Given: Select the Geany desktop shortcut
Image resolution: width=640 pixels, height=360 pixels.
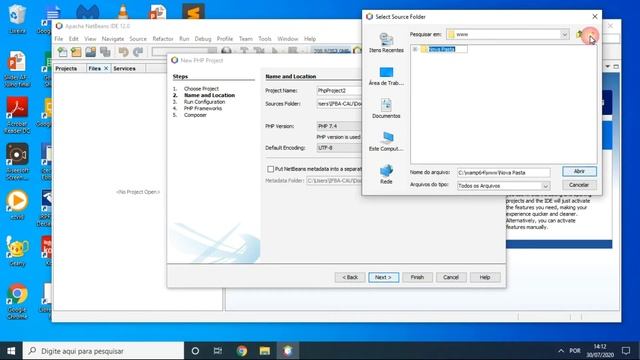Looking at the screenshot, I should [x=17, y=250].
